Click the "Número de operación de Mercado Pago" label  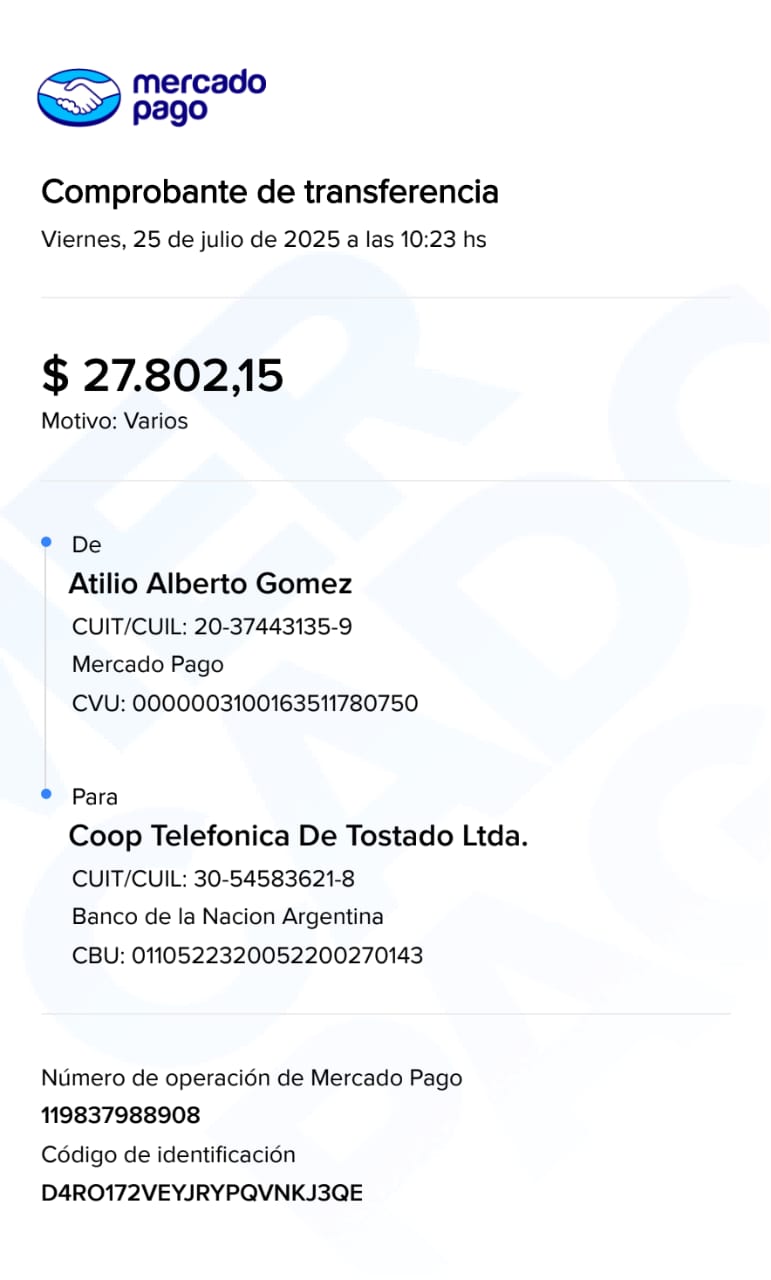tap(251, 1077)
